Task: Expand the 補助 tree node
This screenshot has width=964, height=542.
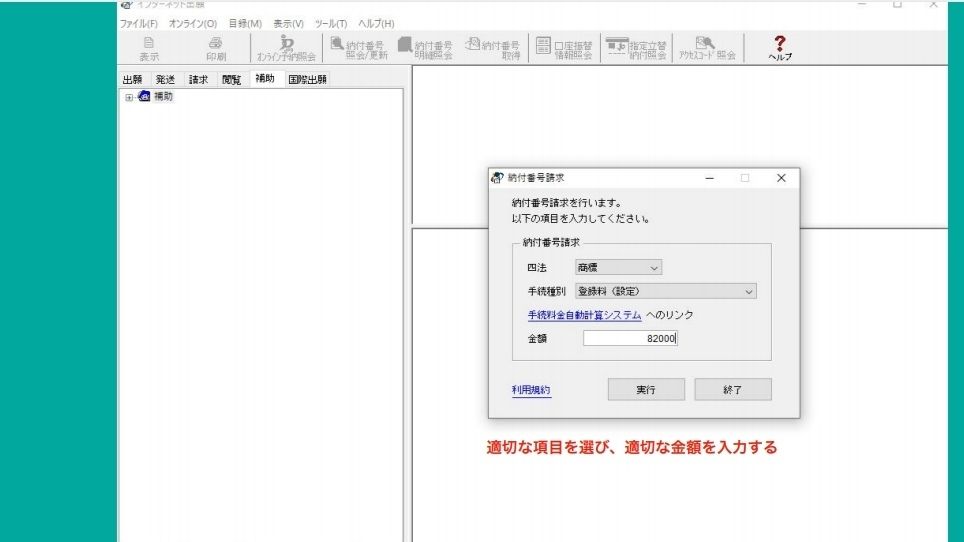Action: [x=129, y=97]
